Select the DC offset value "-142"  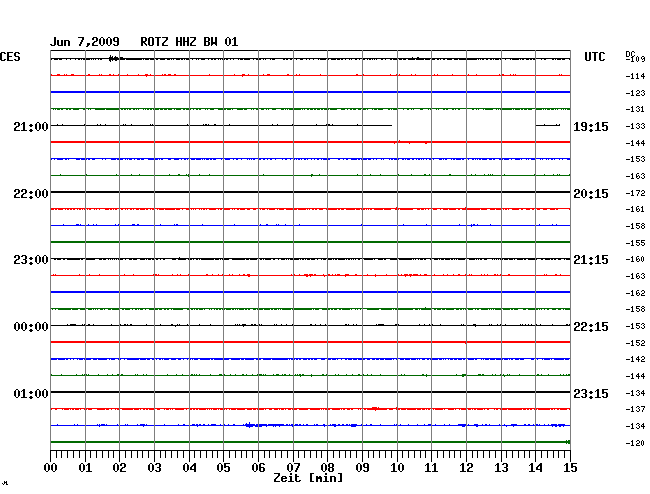pyautogui.click(x=635, y=359)
